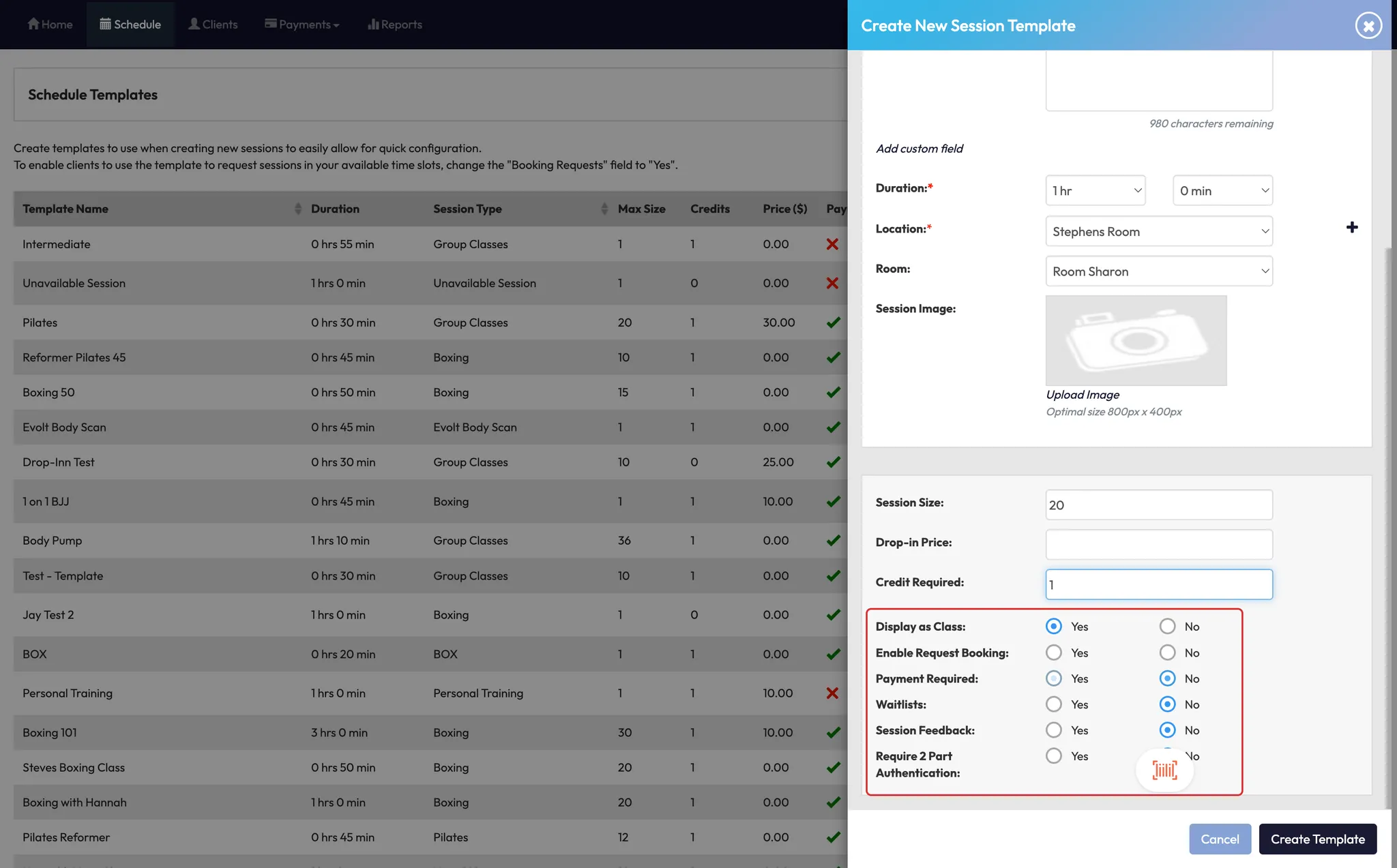
Task: Go to the Reports tab
Action: (x=395, y=25)
